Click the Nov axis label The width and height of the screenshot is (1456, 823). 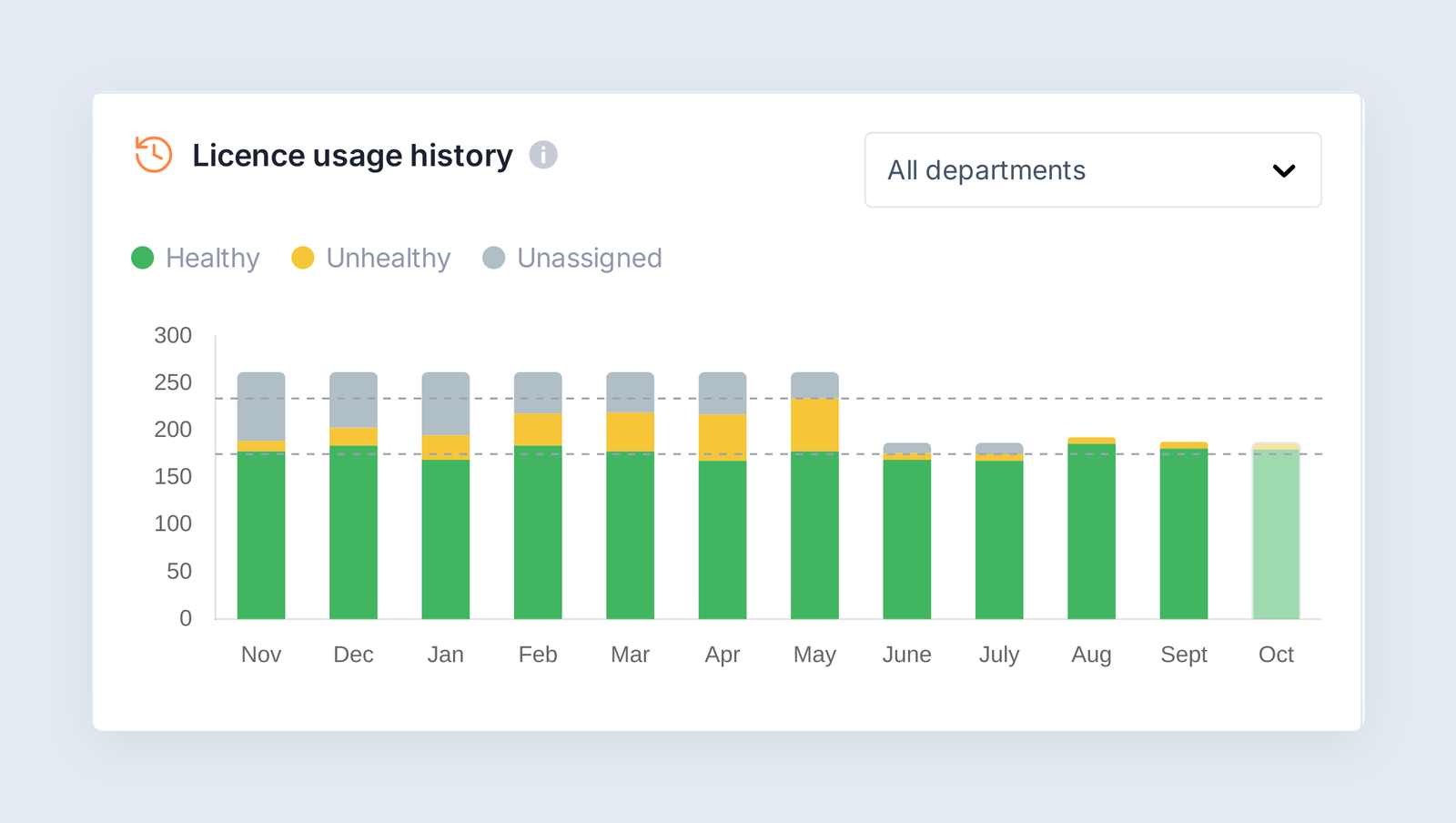click(x=261, y=655)
